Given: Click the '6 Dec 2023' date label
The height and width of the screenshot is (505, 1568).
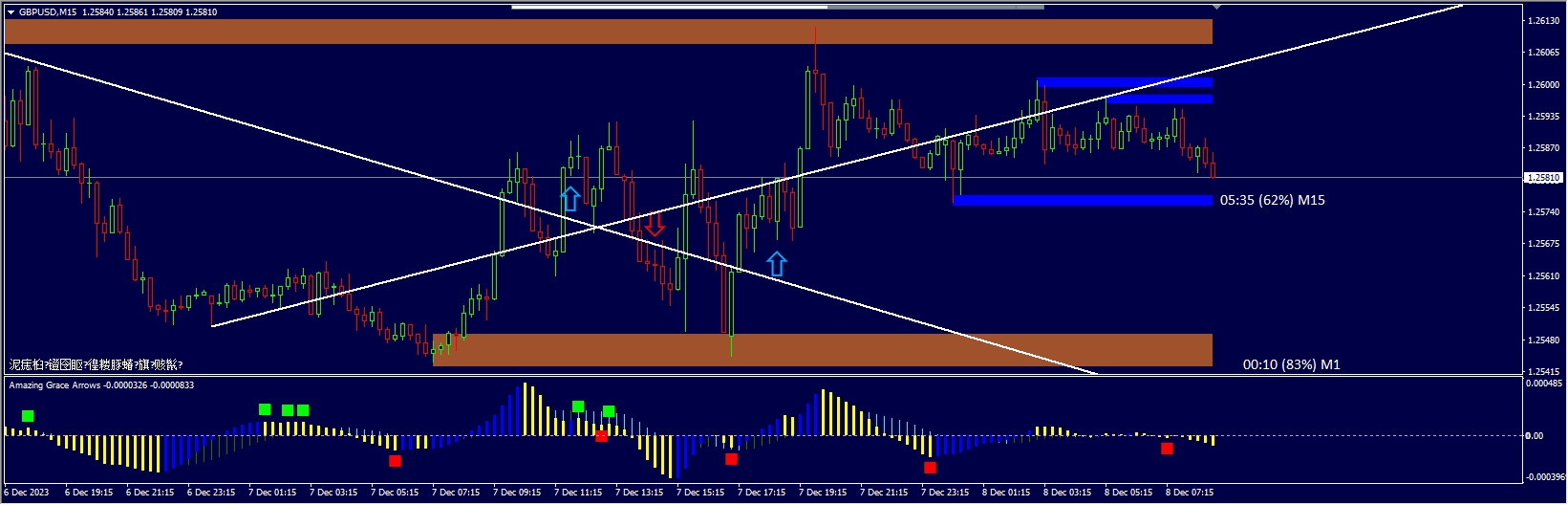Looking at the screenshot, I should point(29,493).
